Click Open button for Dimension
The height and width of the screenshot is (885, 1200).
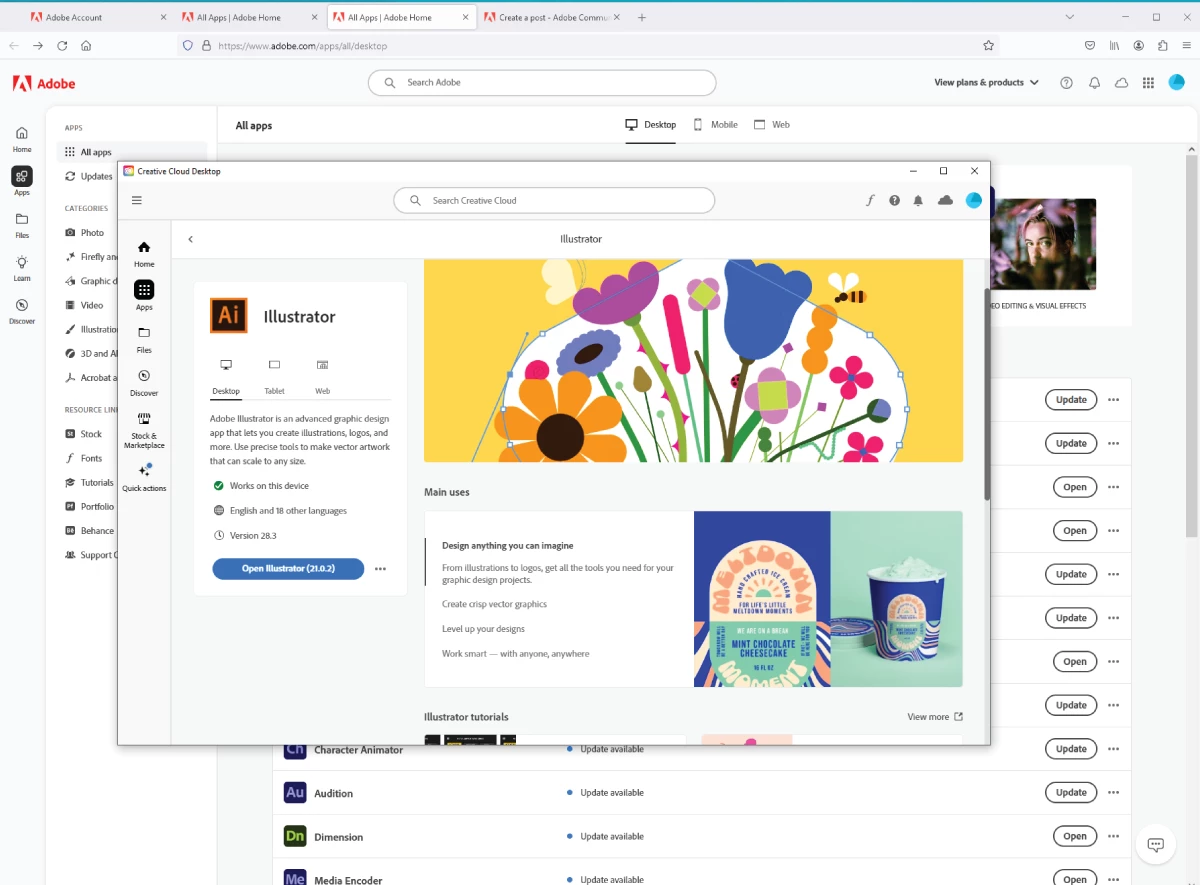[x=1075, y=836]
